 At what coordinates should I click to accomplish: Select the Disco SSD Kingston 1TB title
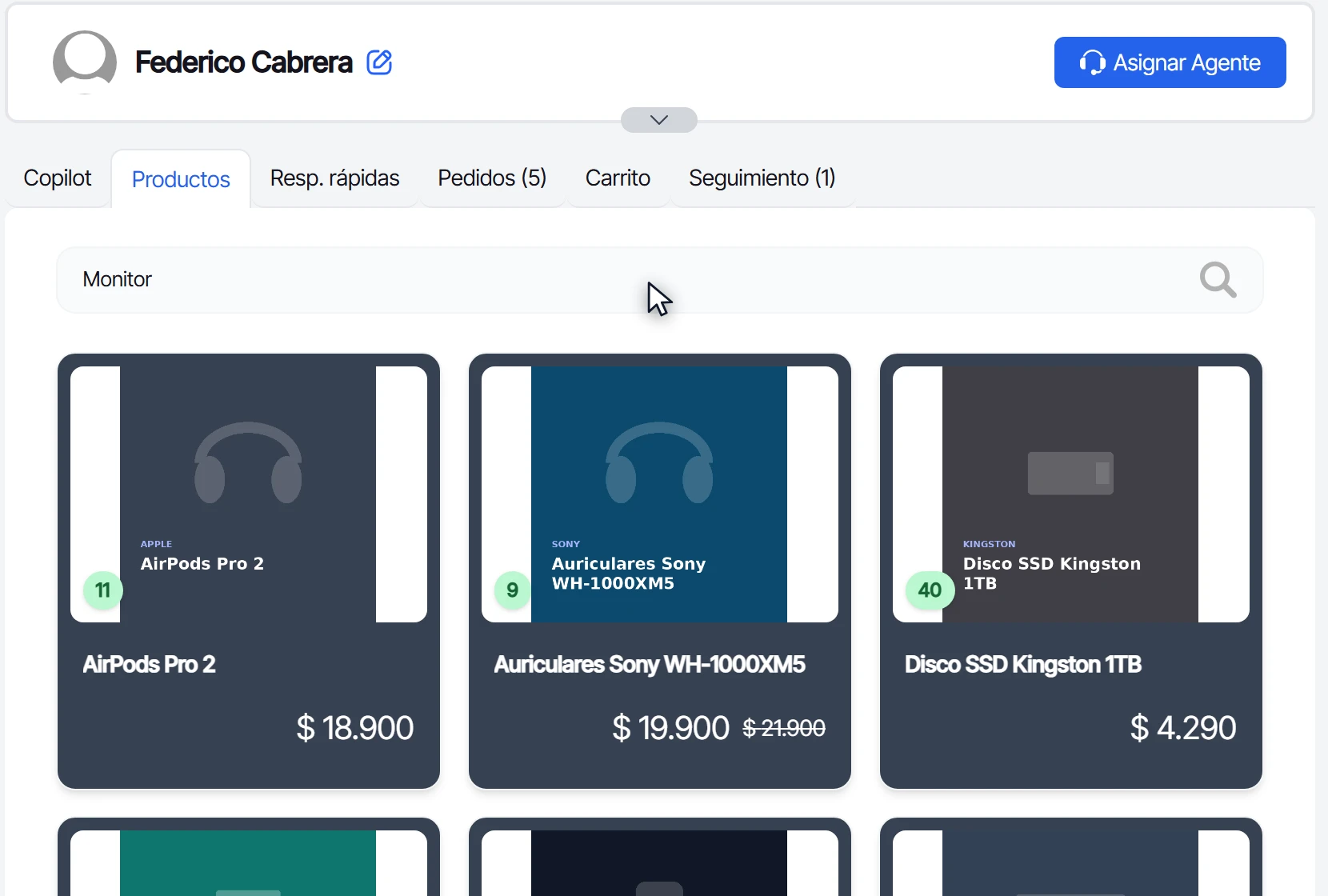1023,665
